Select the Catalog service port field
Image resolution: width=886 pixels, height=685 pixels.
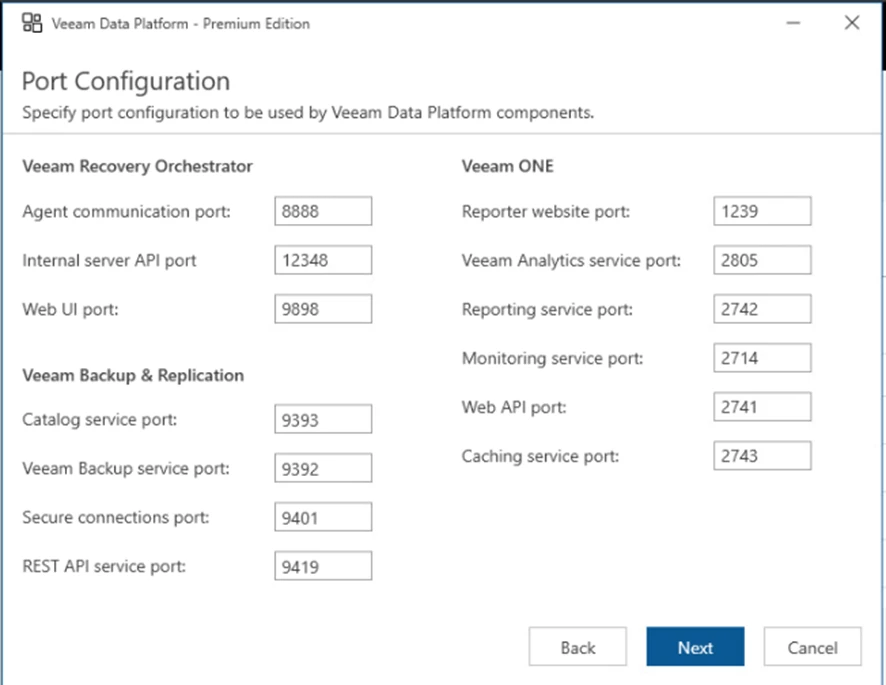point(323,419)
